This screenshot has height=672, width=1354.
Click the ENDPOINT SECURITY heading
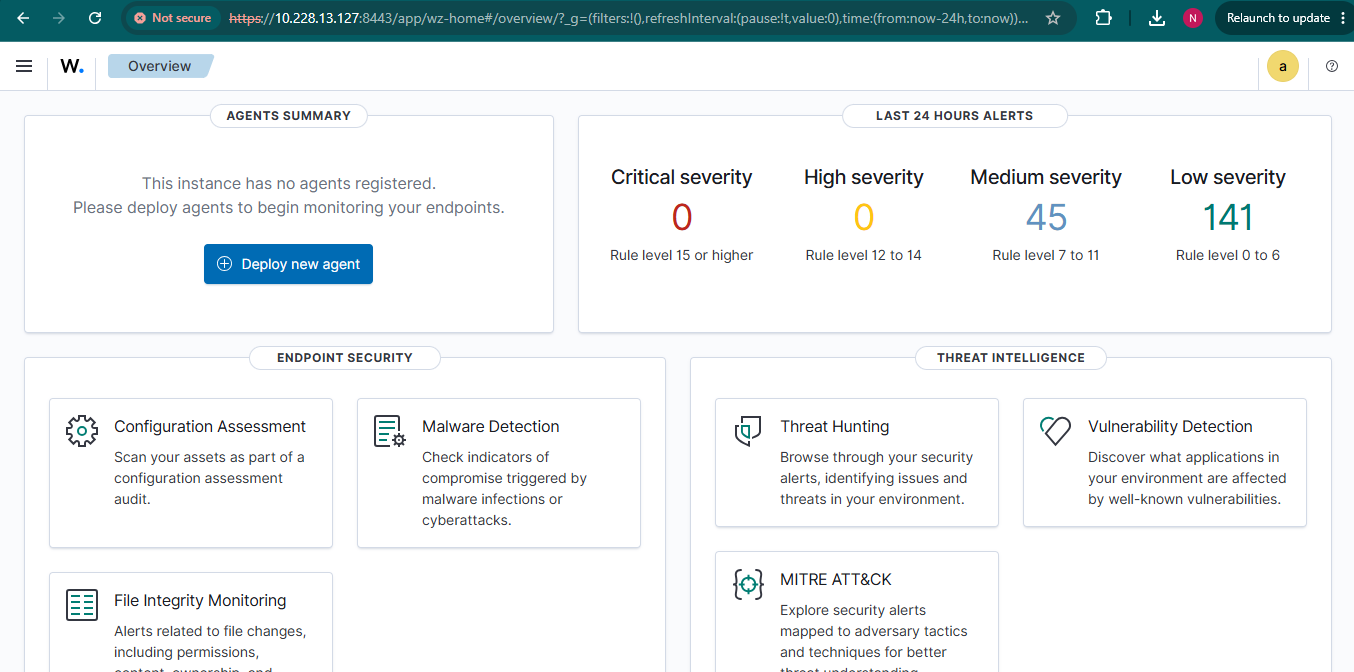tap(345, 358)
